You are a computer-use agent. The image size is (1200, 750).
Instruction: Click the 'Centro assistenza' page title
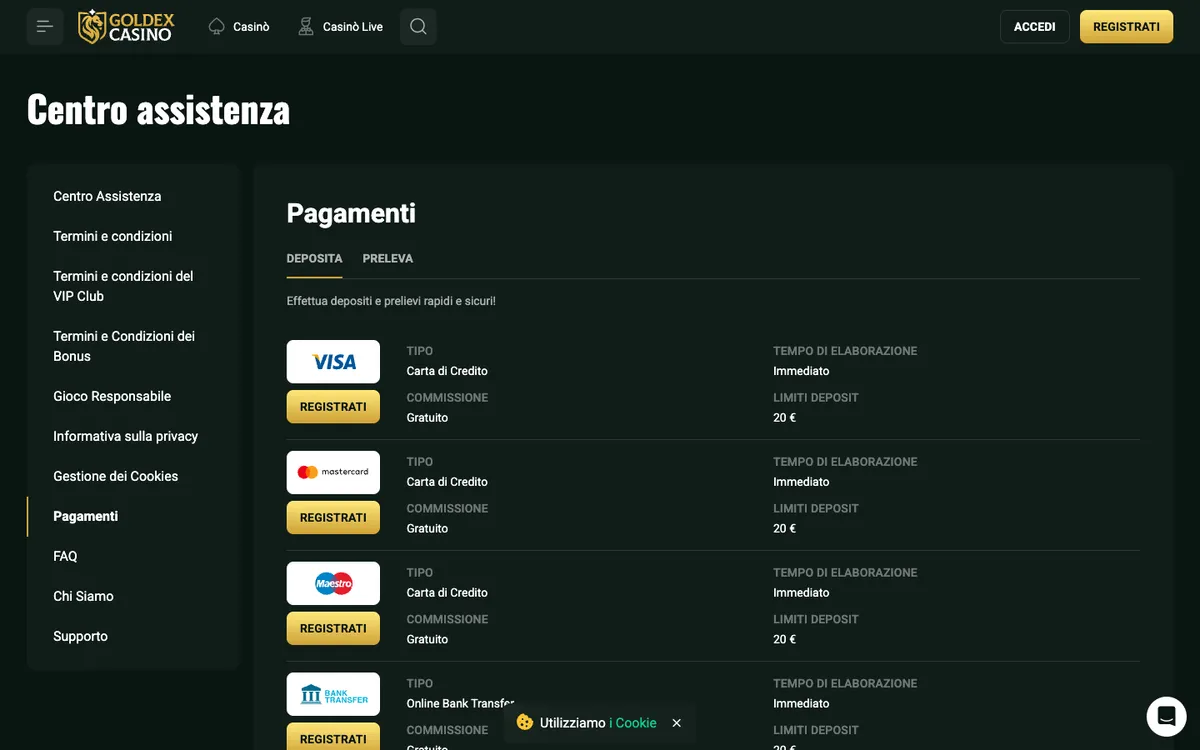[x=158, y=109]
